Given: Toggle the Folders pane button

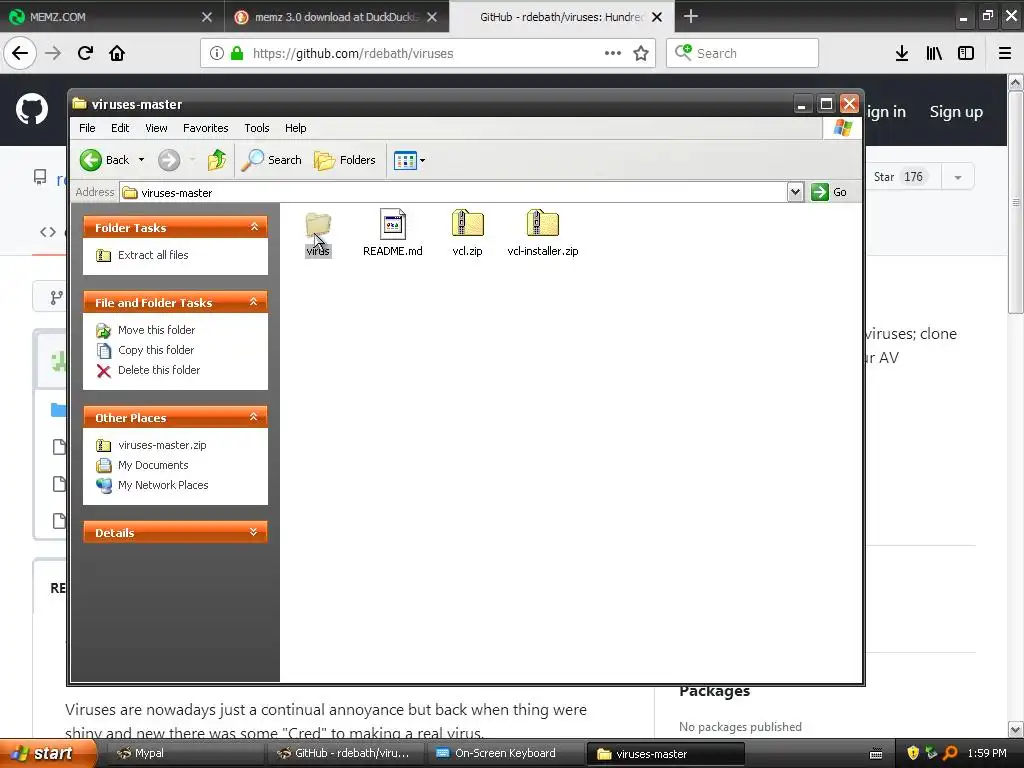Looking at the screenshot, I should pyautogui.click(x=345, y=160).
